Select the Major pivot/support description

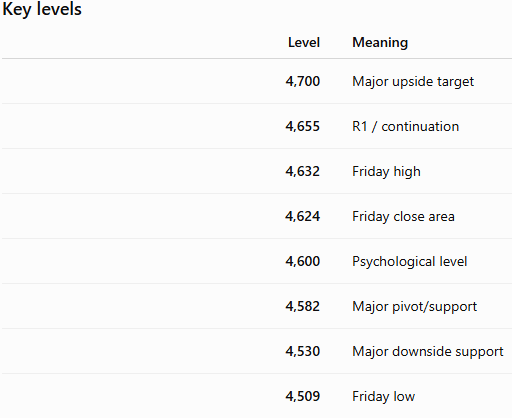click(415, 307)
